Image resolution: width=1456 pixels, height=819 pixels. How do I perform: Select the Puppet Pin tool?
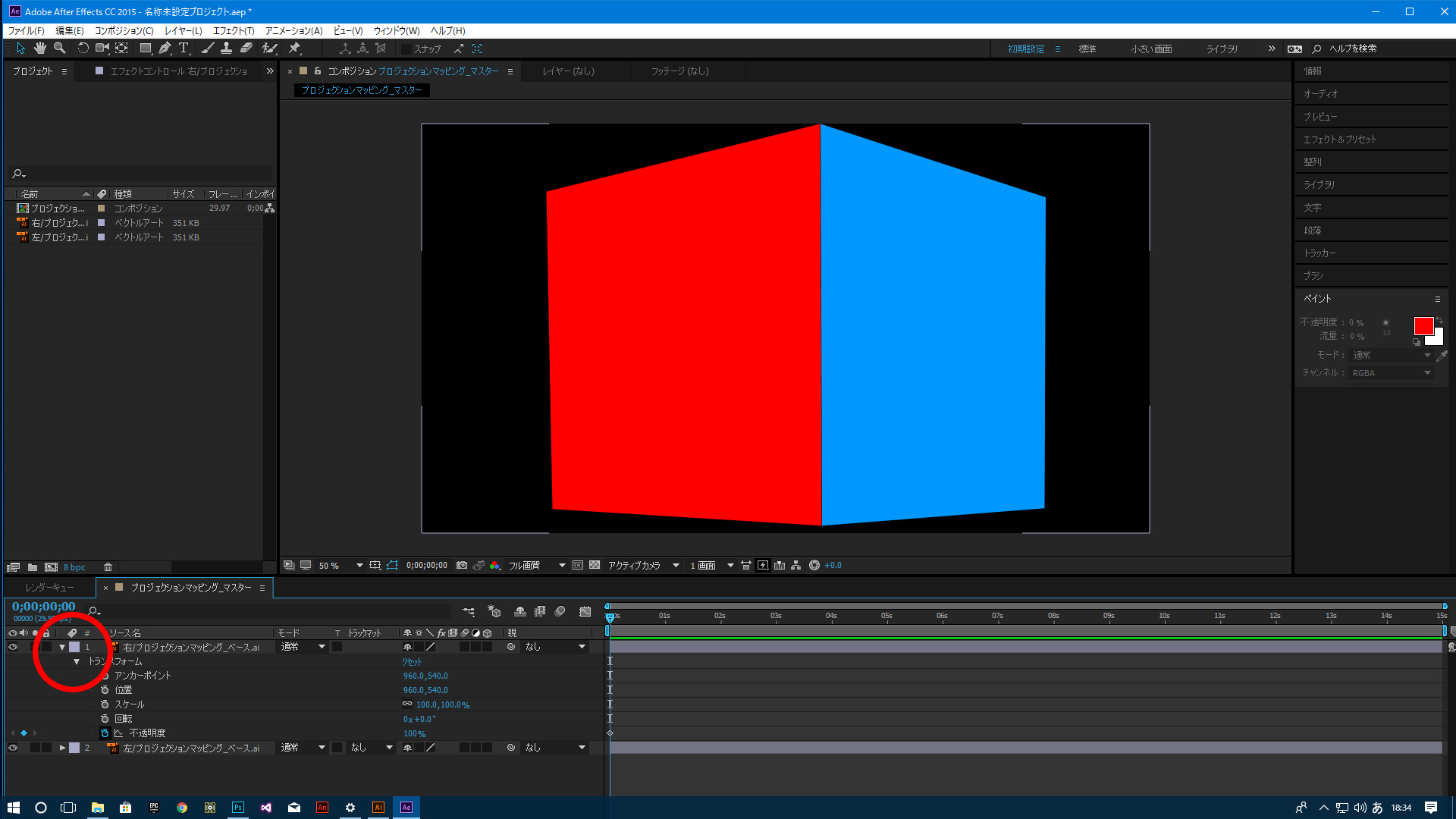[295, 48]
